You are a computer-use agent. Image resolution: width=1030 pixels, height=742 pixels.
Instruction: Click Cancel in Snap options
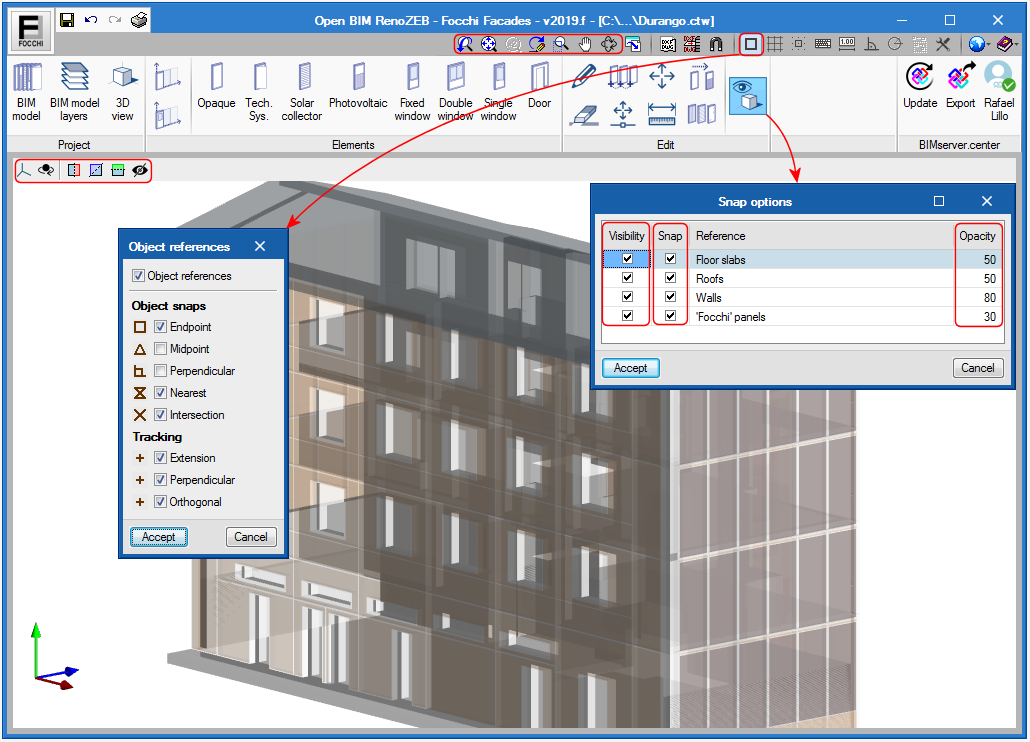(977, 368)
